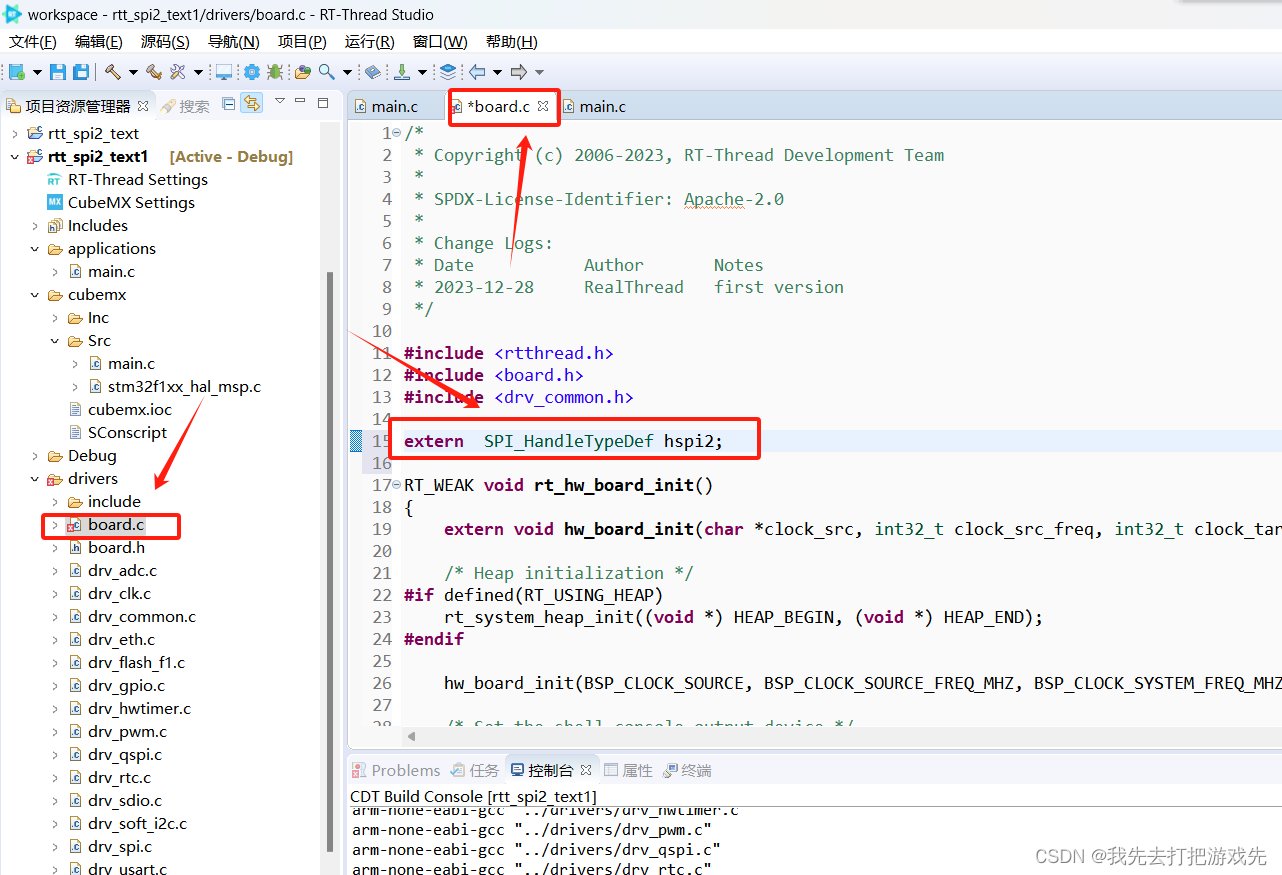Click the New project toolbar icon
1282x875 pixels.
click(16, 72)
